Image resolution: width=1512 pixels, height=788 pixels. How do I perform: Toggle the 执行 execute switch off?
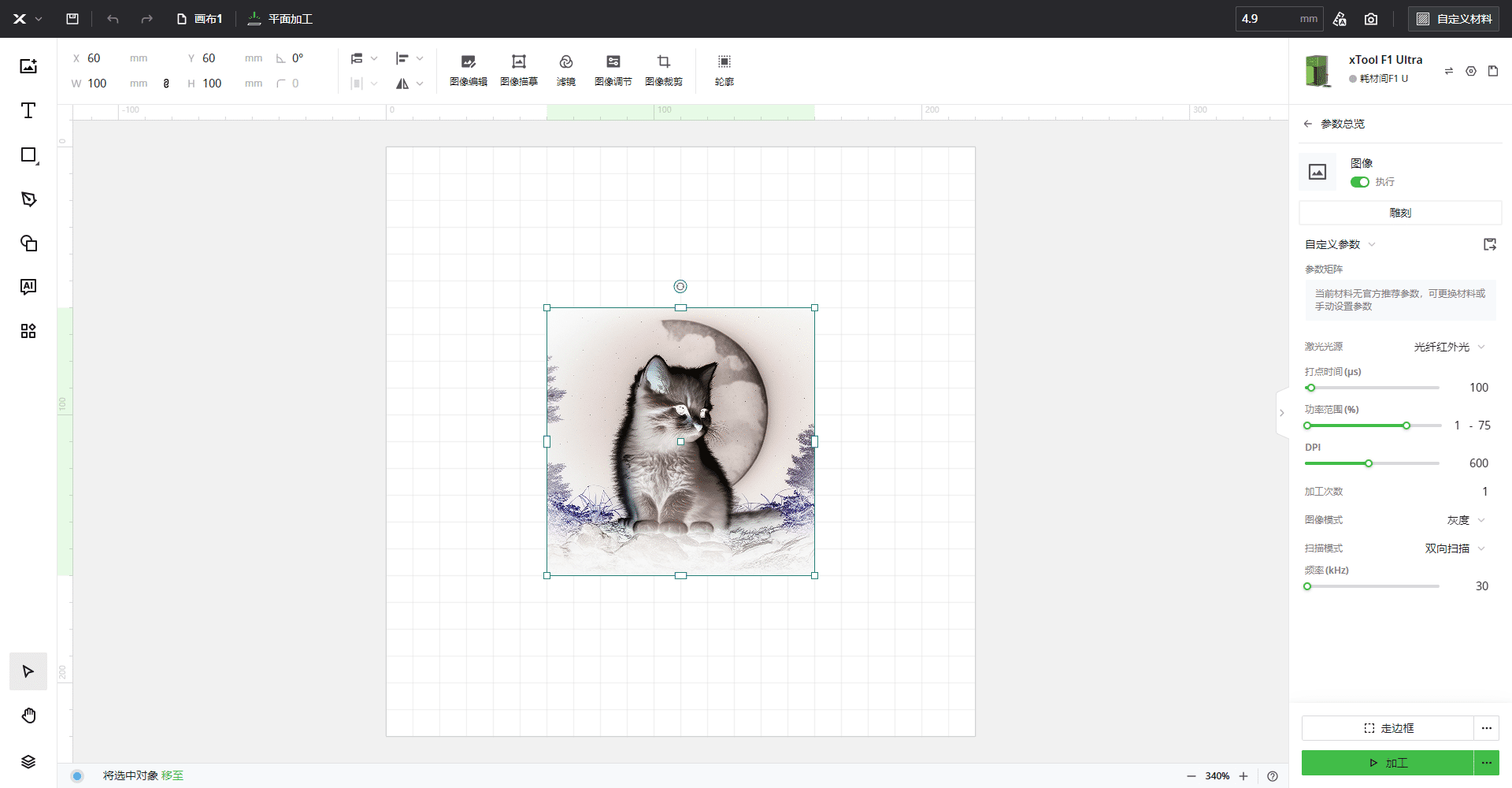(1360, 182)
